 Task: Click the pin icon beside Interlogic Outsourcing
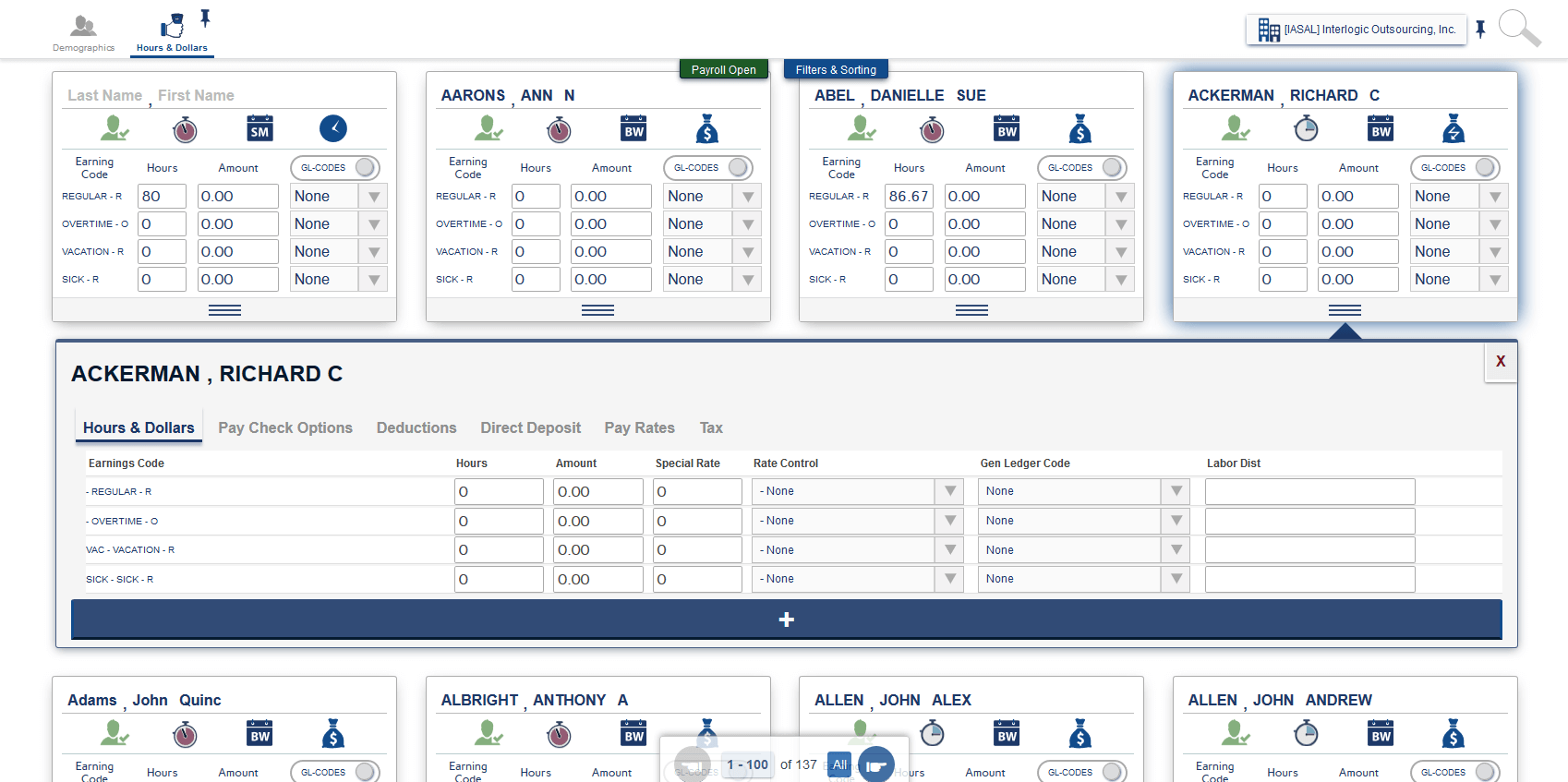[1480, 30]
